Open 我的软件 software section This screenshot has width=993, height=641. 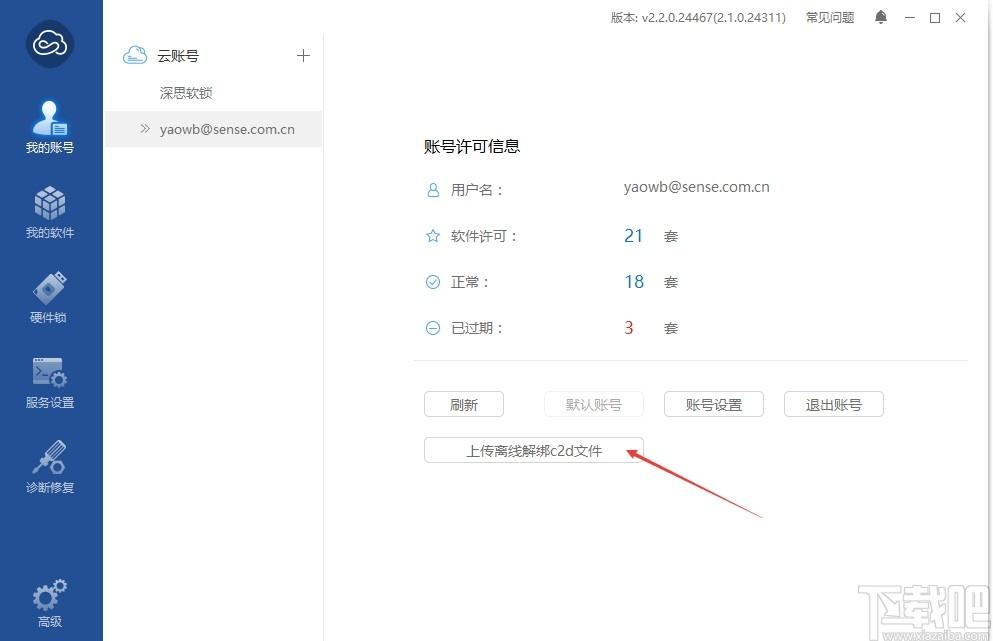[x=50, y=212]
